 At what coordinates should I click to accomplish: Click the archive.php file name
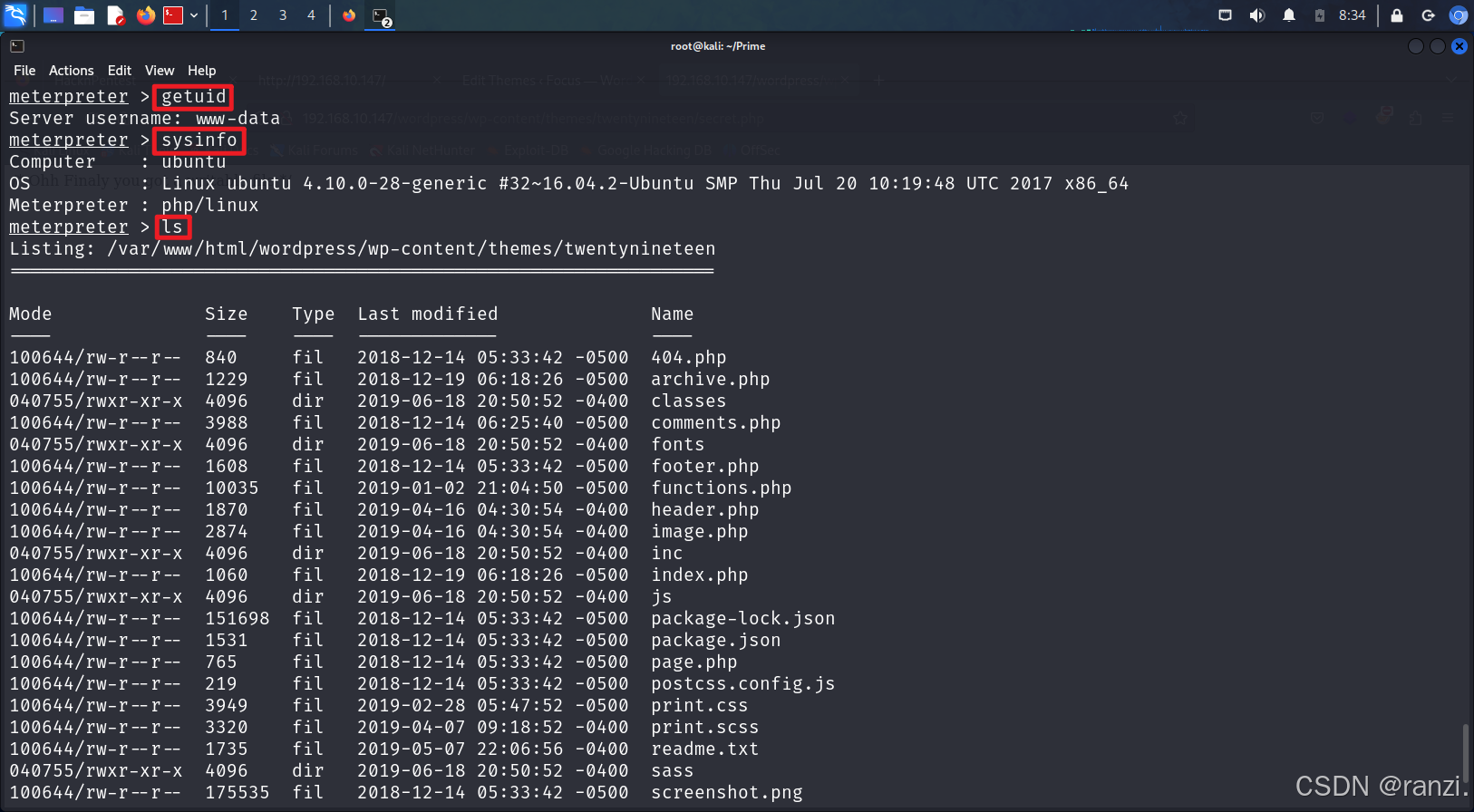pos(710,380)
